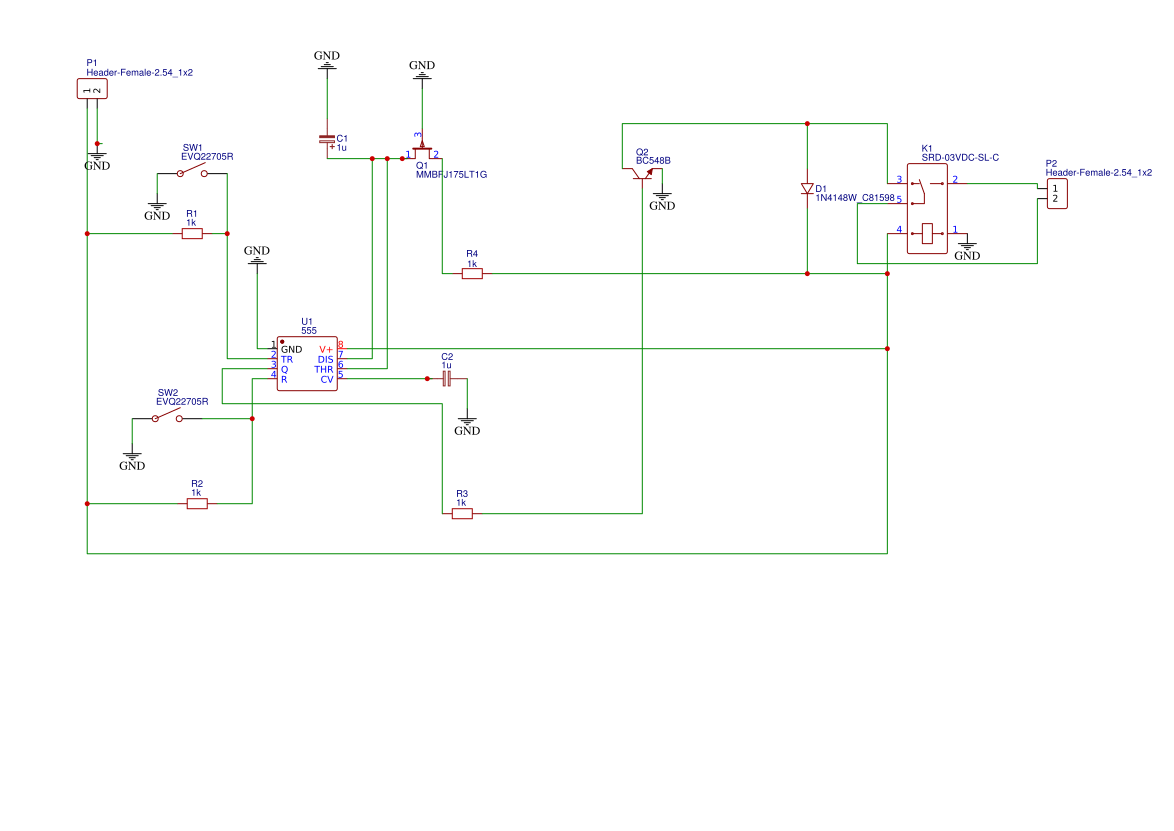Click the D1 1N4148W diode symbol
1174x831 pixels.
(x=807, y=189)
